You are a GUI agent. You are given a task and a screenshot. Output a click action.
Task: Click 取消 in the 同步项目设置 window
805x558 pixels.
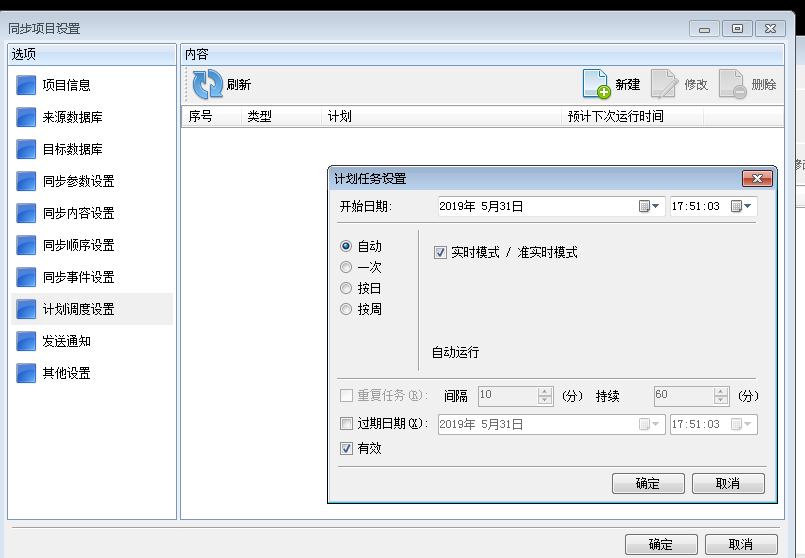pos(741,544)
